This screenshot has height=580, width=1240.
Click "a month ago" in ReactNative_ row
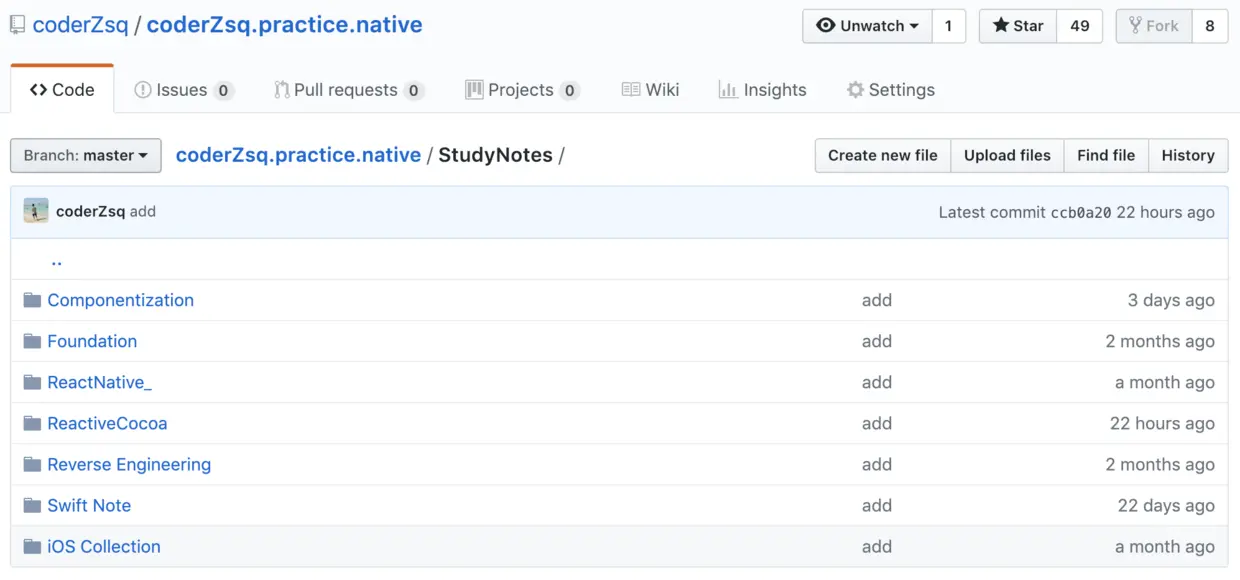pos(1165,382)
